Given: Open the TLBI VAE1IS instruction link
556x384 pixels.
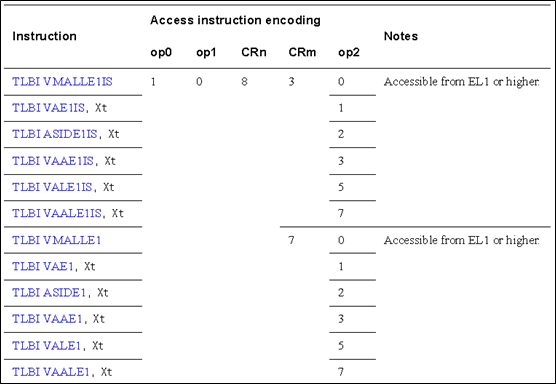Looking at the screenshot, I should (49, 108).
